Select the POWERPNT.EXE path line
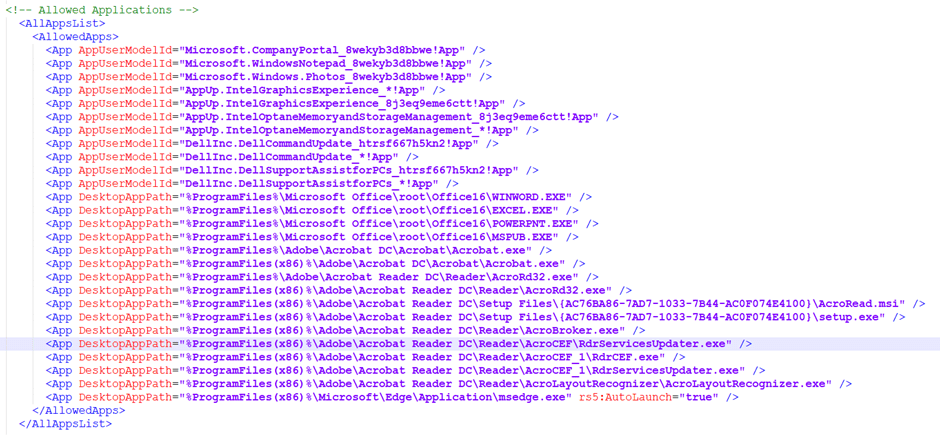Screen dimensions: 940x435 click(x=323, y=223)
